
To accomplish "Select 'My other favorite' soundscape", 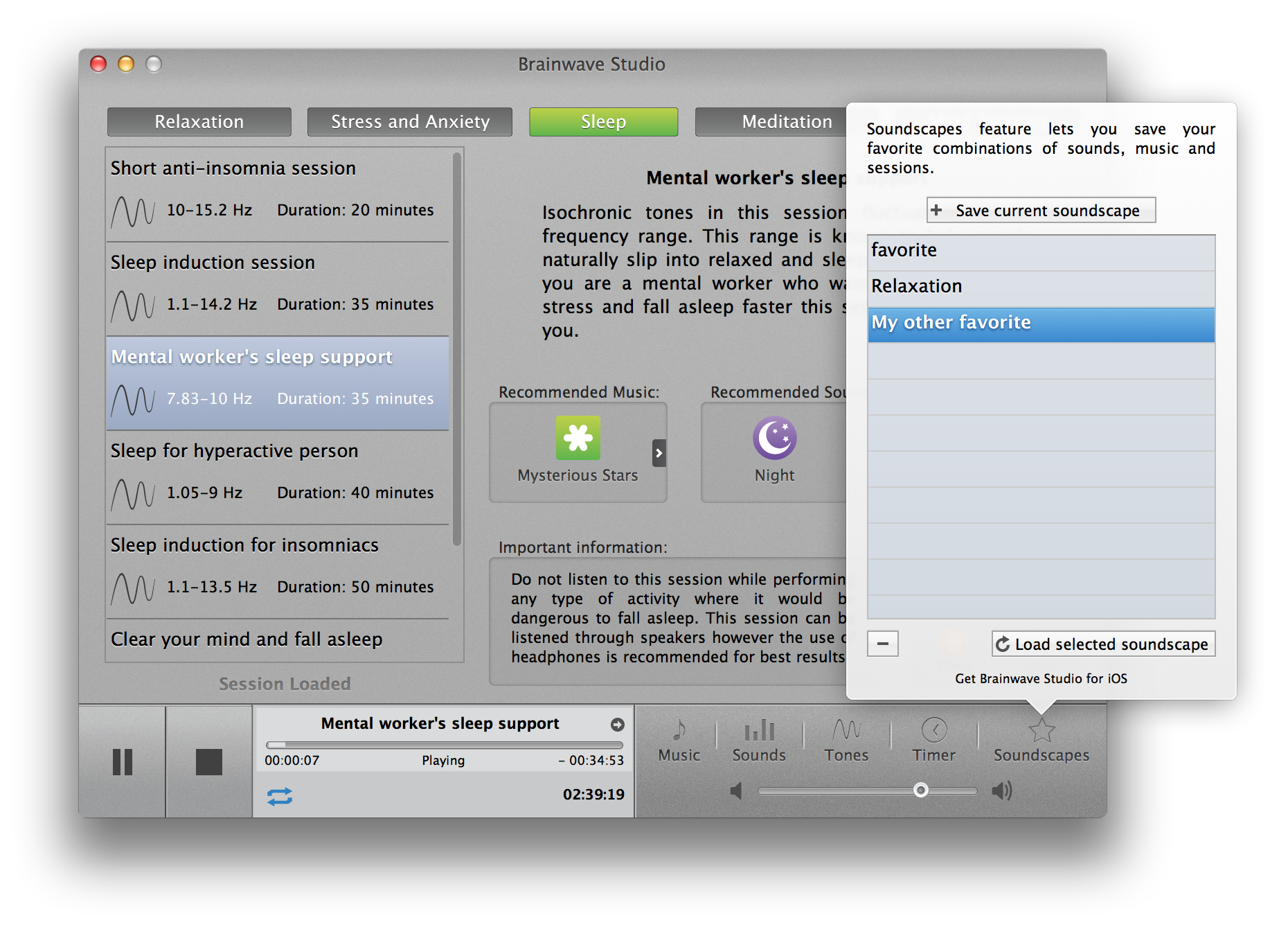I will (1041, 324).
